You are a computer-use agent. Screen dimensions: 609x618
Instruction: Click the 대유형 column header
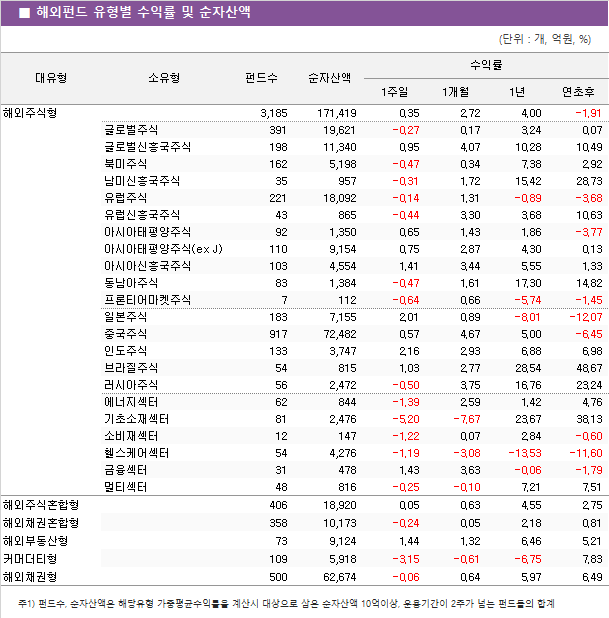click(51, 78)
